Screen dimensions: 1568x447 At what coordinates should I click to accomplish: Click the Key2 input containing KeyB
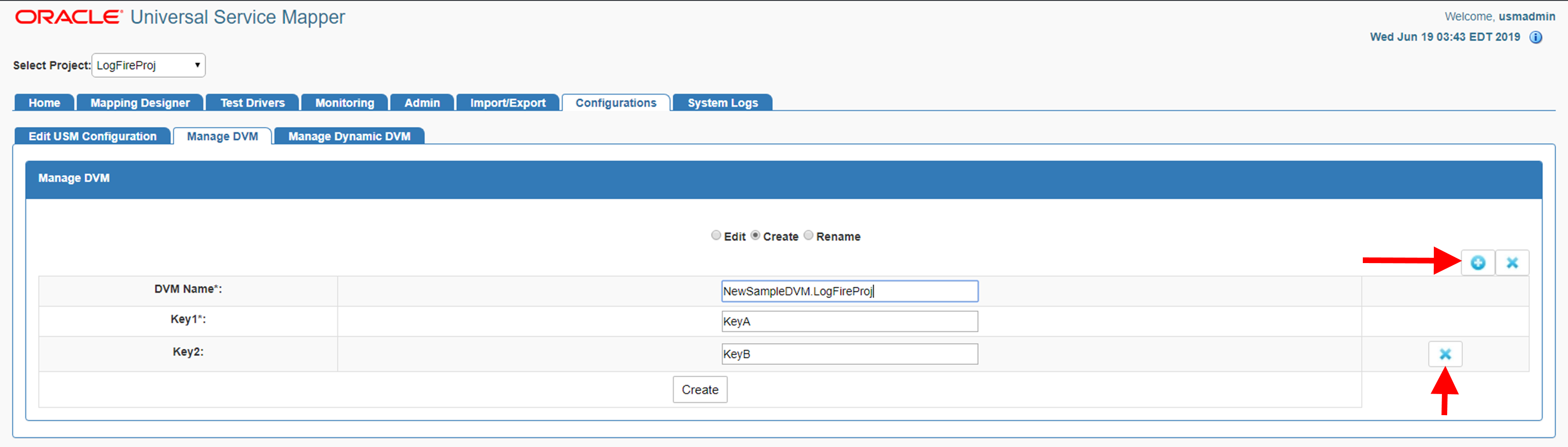pos(850,354)
